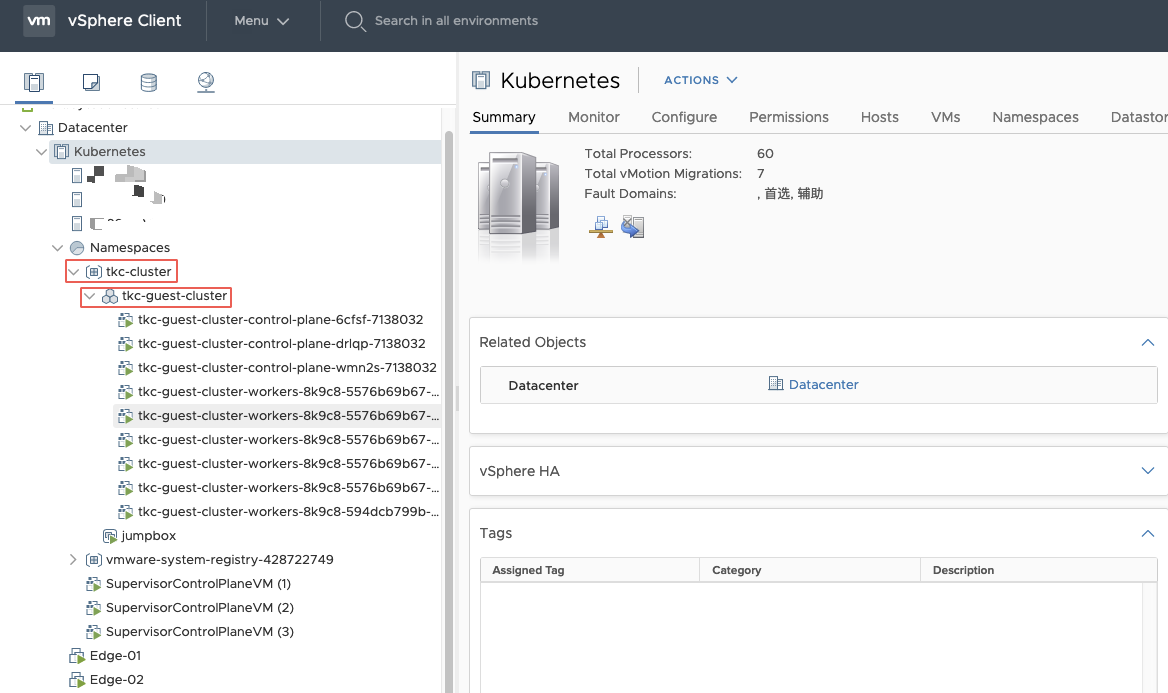This screenshot has height=693, width=1168.
Task: Switch to the VMs tab
Action: (x=945, y=118)
